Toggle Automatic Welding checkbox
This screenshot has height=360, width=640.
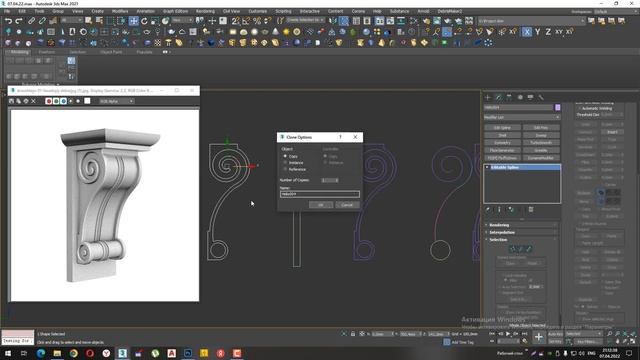579,109
